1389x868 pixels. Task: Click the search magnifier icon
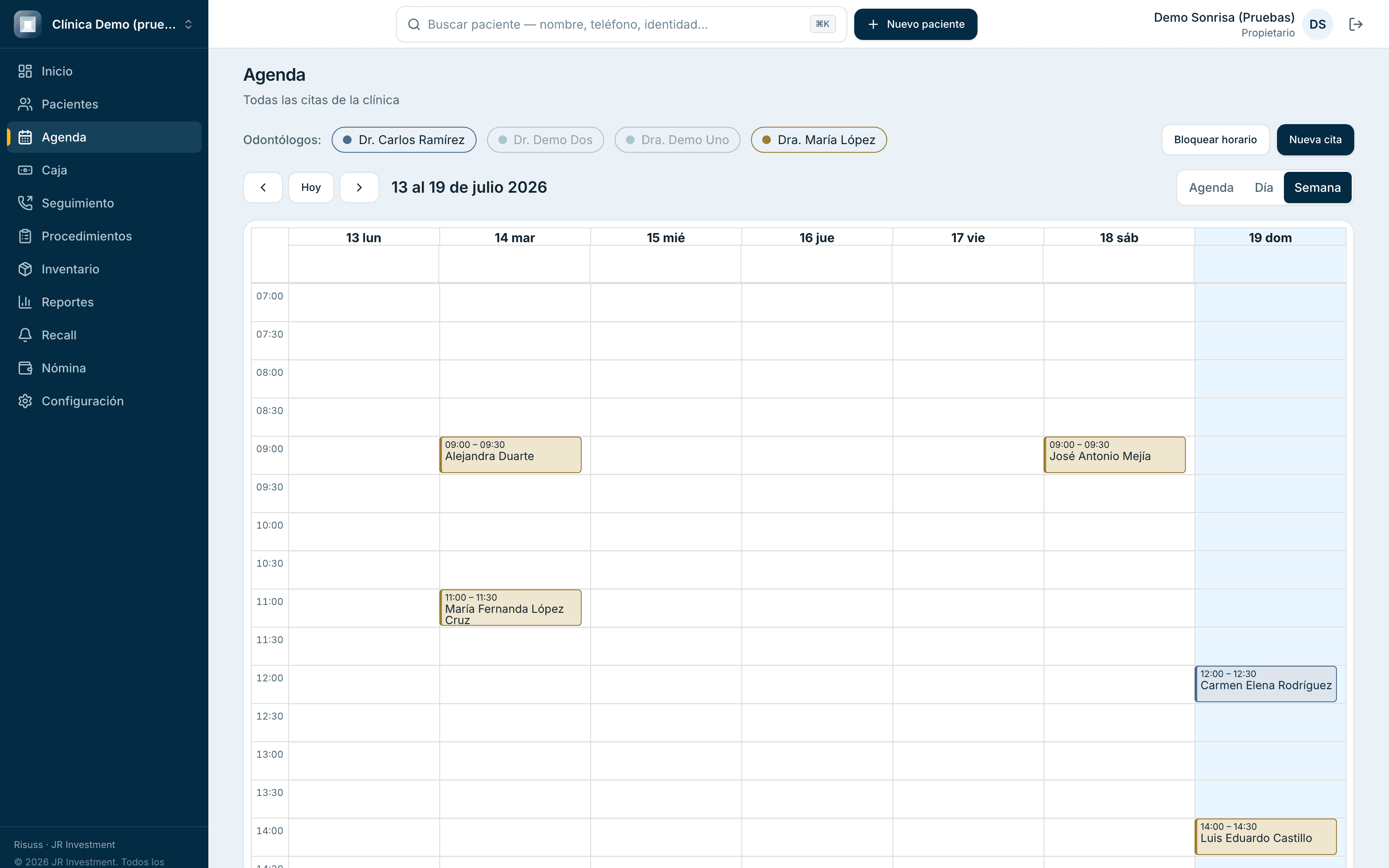click(414, 24)
